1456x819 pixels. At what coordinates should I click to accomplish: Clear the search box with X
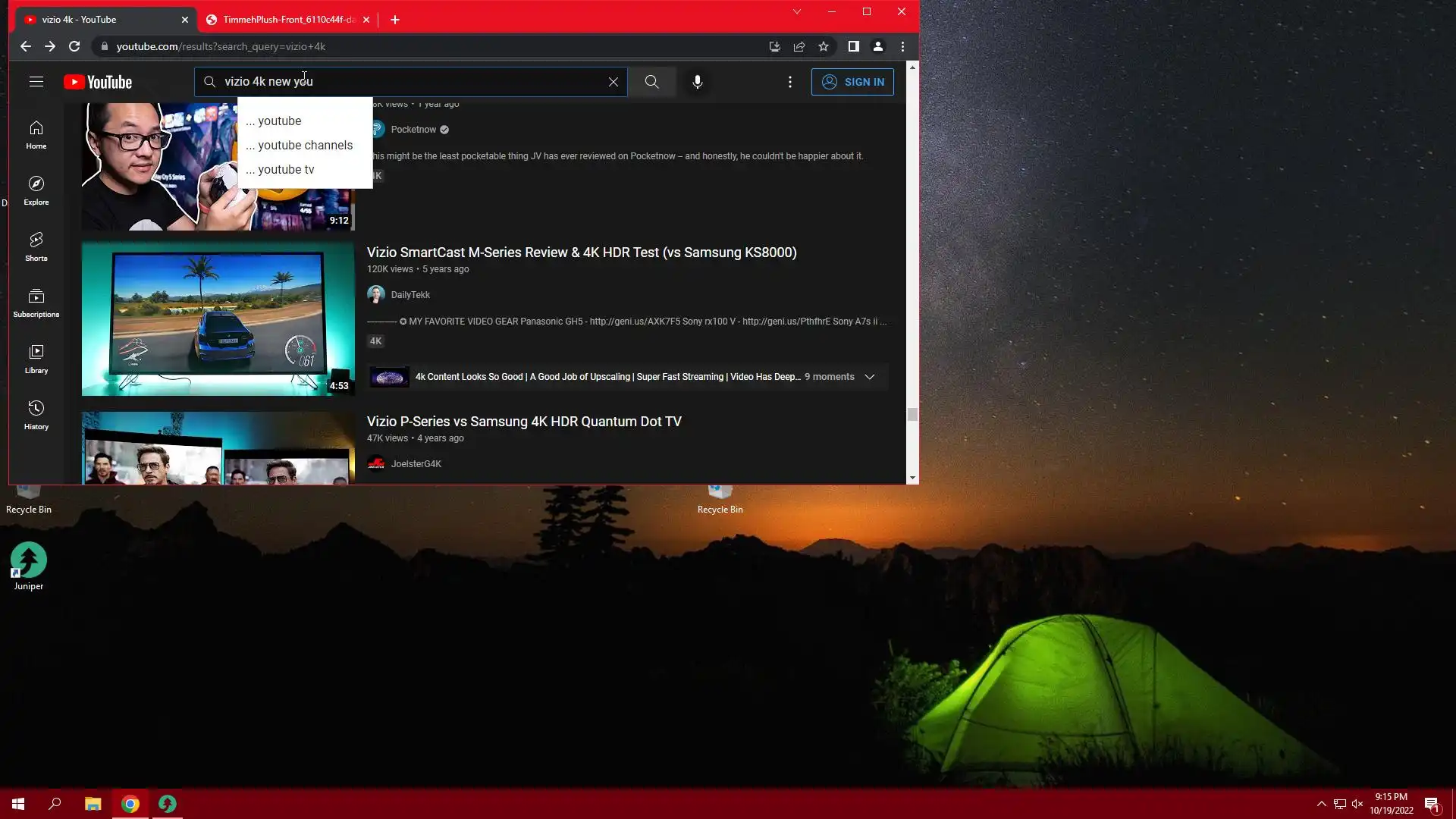[x=613, y=82]
